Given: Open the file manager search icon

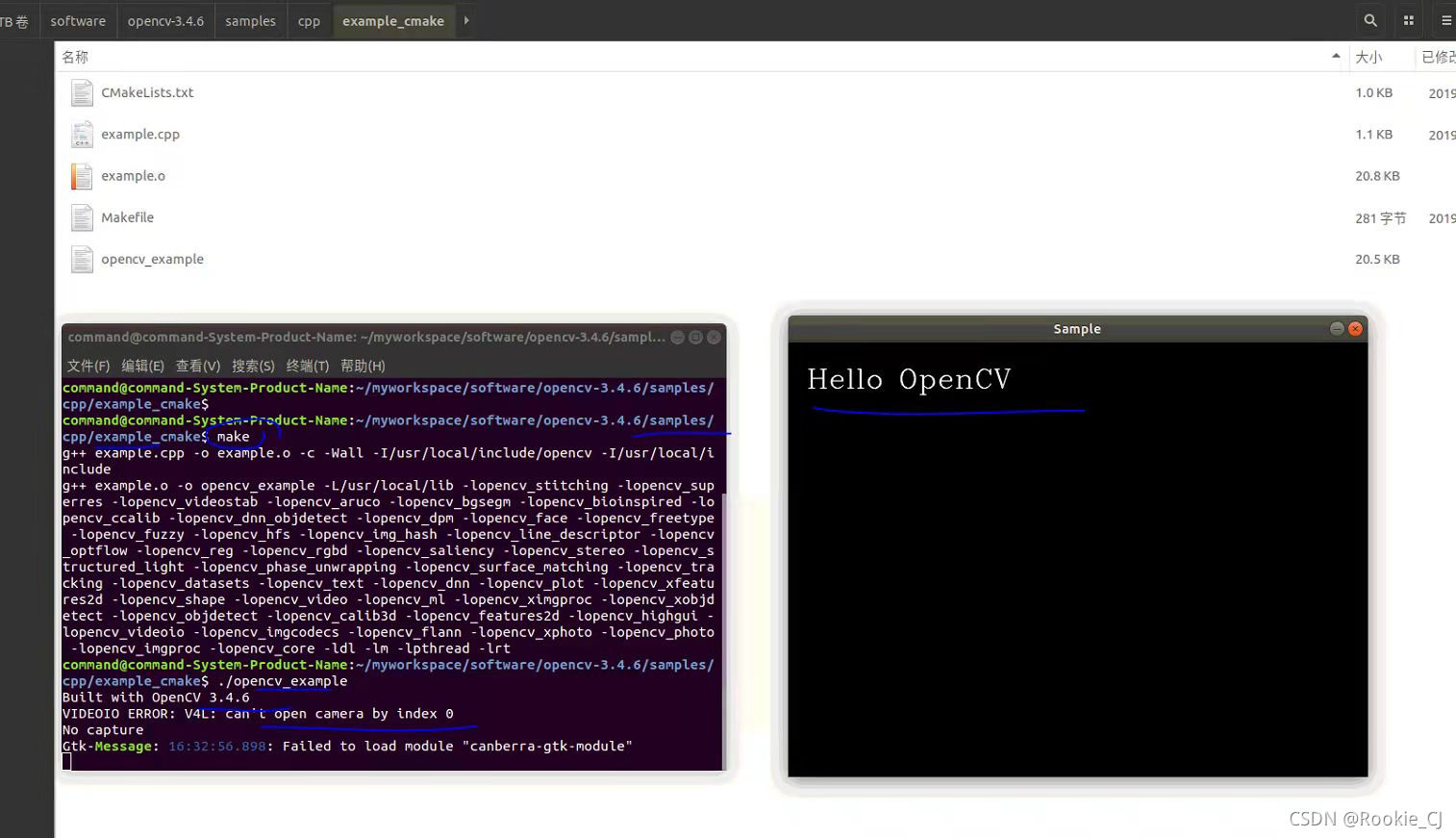Looking at the screenshot, I should (x=1370, y=20).
